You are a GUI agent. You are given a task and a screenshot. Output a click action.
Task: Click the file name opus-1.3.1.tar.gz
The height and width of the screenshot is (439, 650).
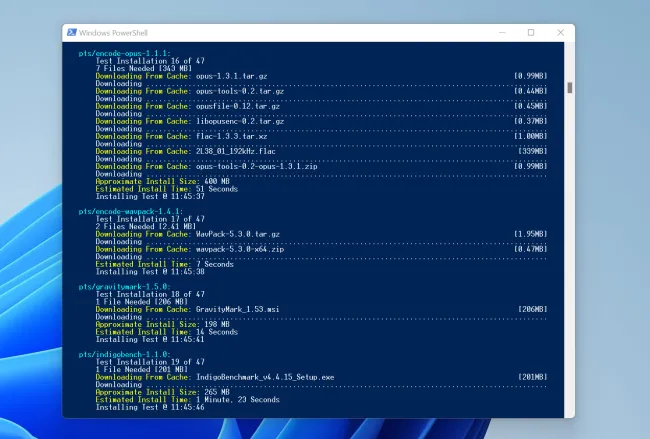point(231,76)
